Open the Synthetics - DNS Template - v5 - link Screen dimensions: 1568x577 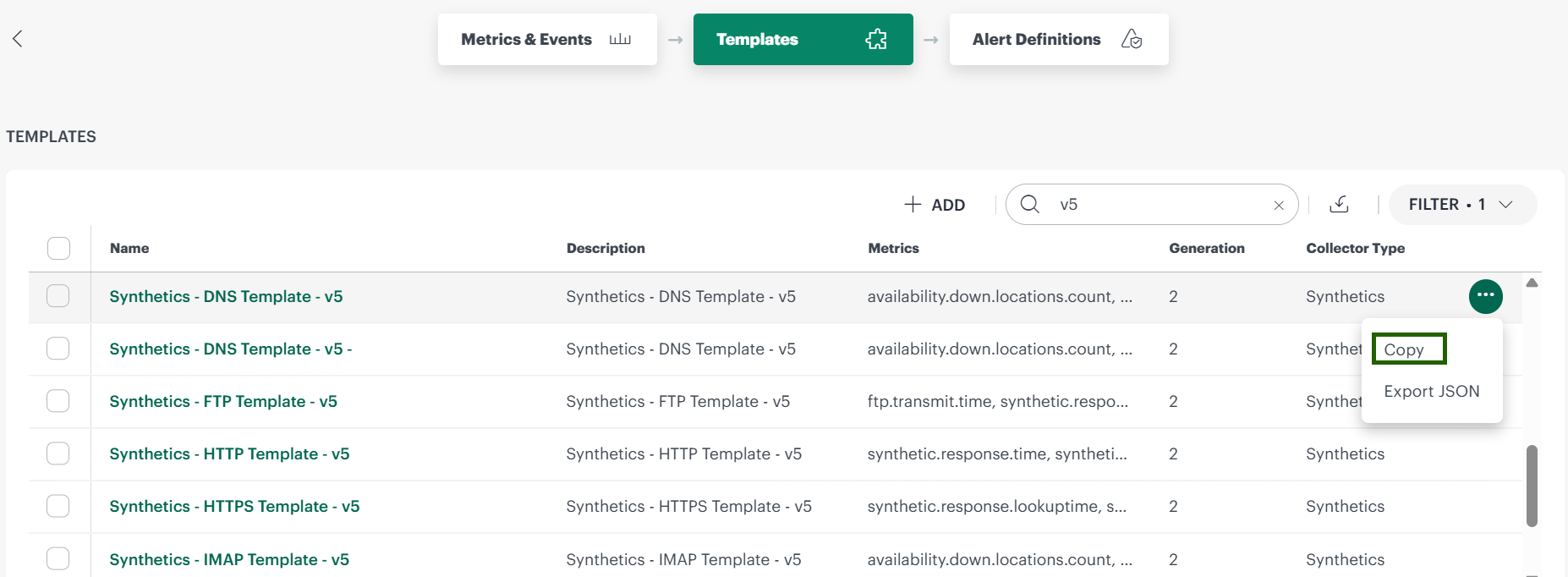[x=231, y=349]
